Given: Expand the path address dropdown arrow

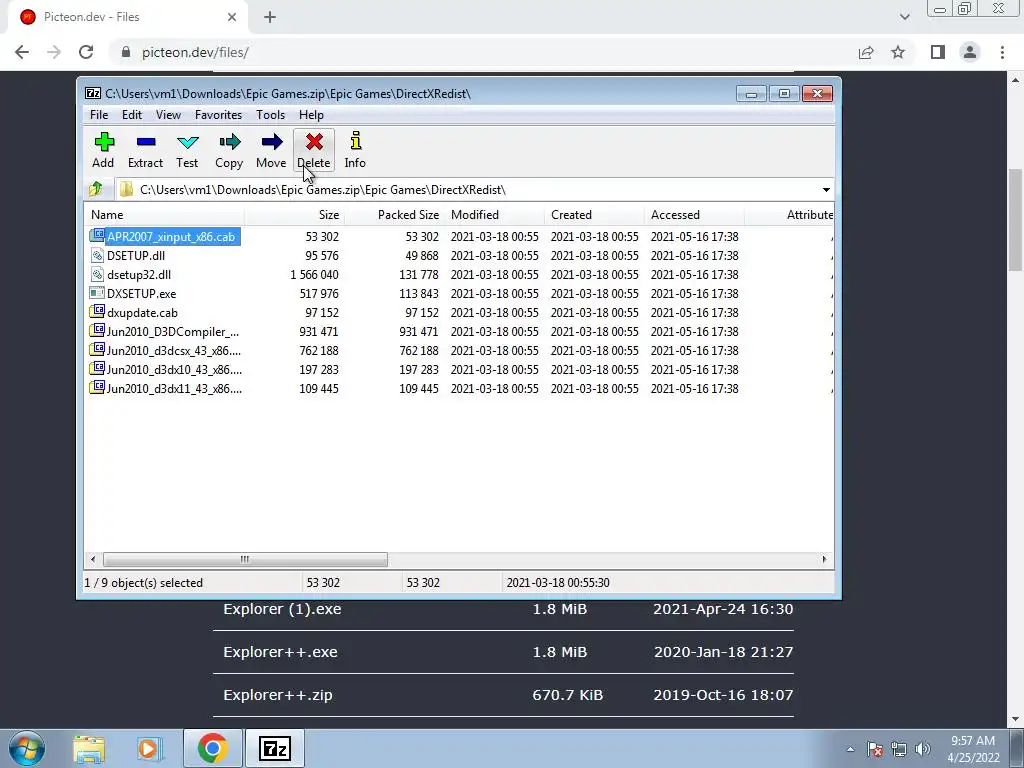Looking at the screenshot, I should pos(826,189).
